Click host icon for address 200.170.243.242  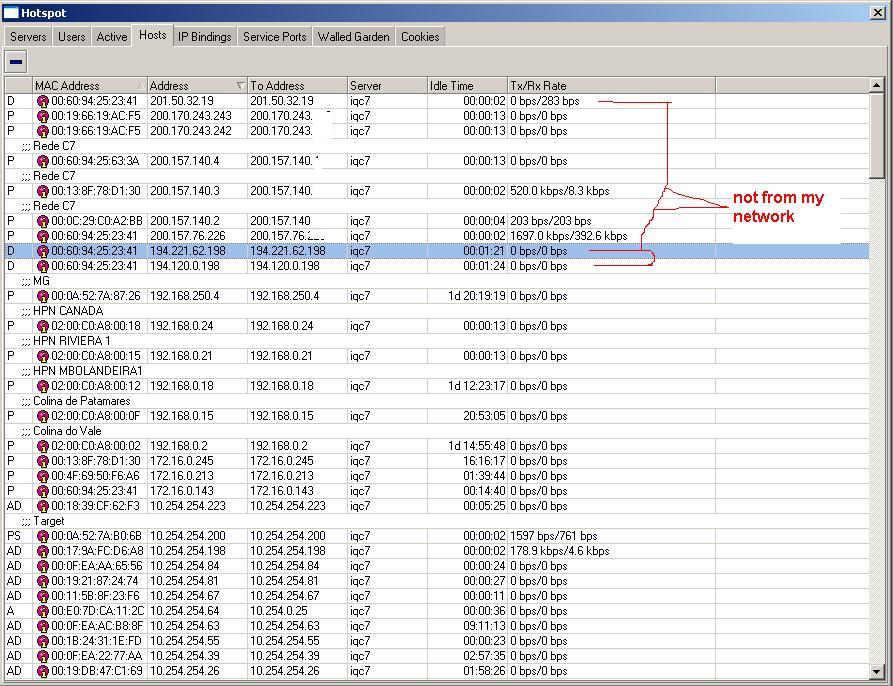coord(43,131)
